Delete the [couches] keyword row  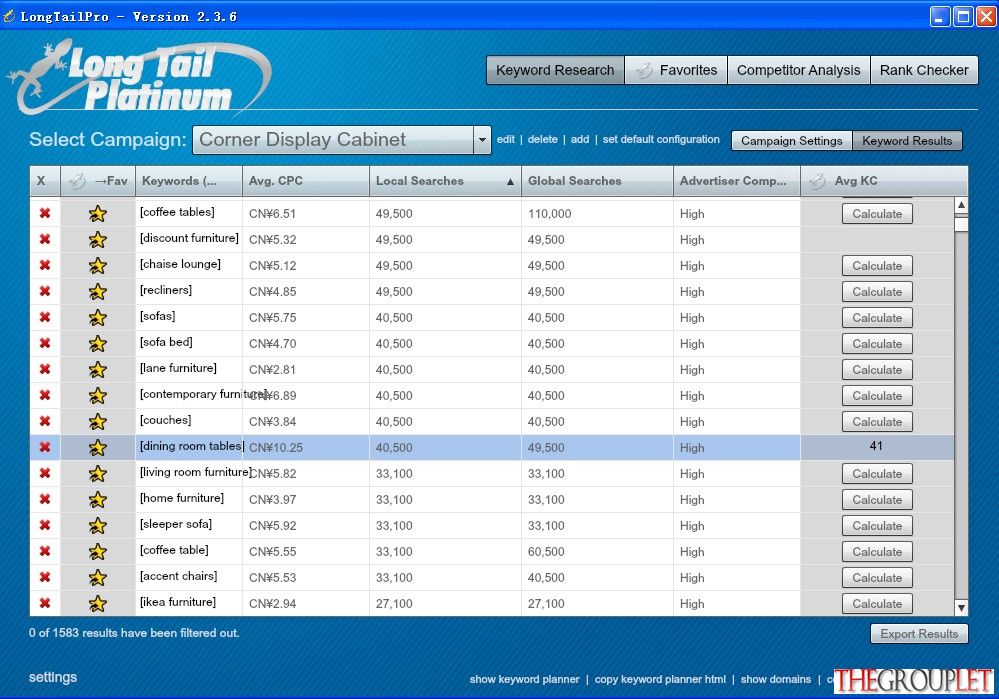click(x=45, y=421)
